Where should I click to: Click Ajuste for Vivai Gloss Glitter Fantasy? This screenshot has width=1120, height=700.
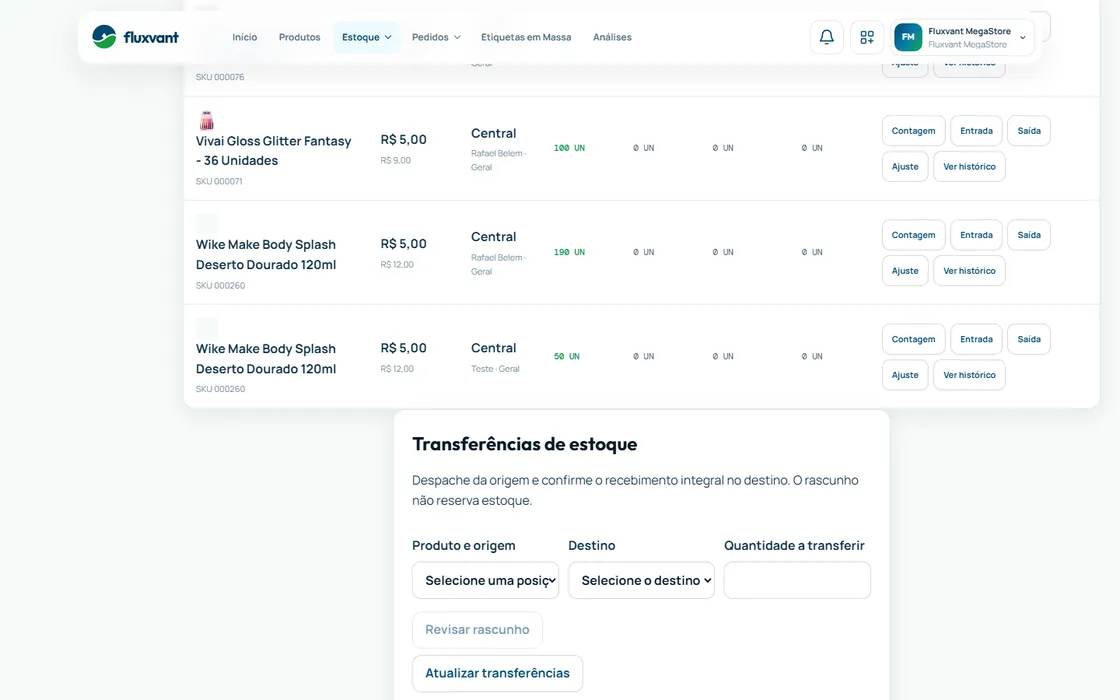pos(905,166)
